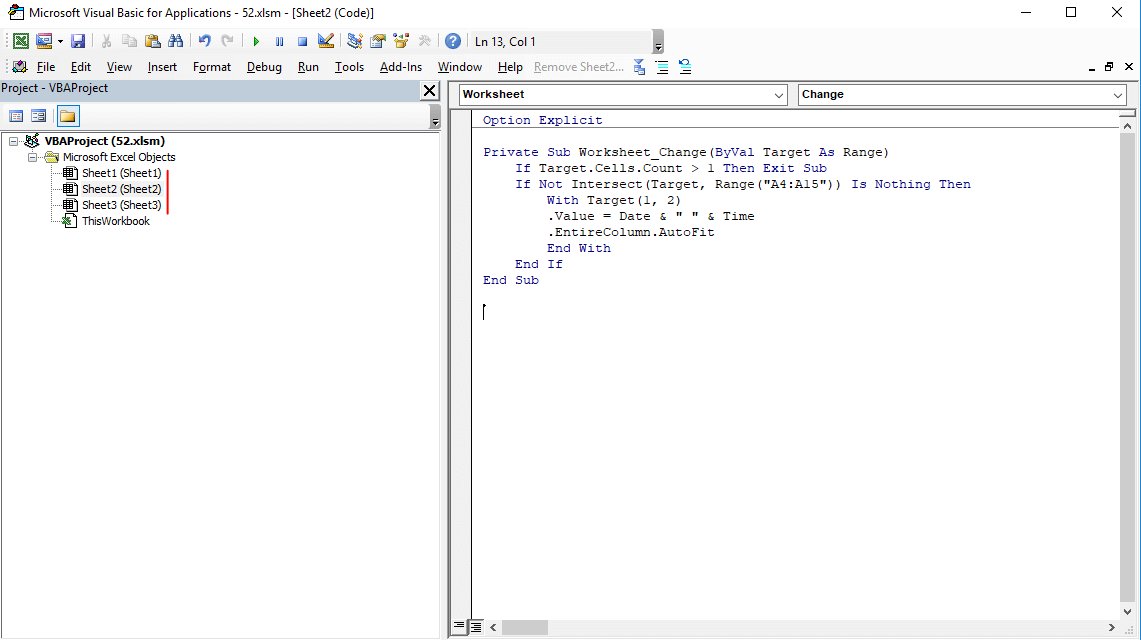Click the vertical scroll down arrow

[1127, 612]
